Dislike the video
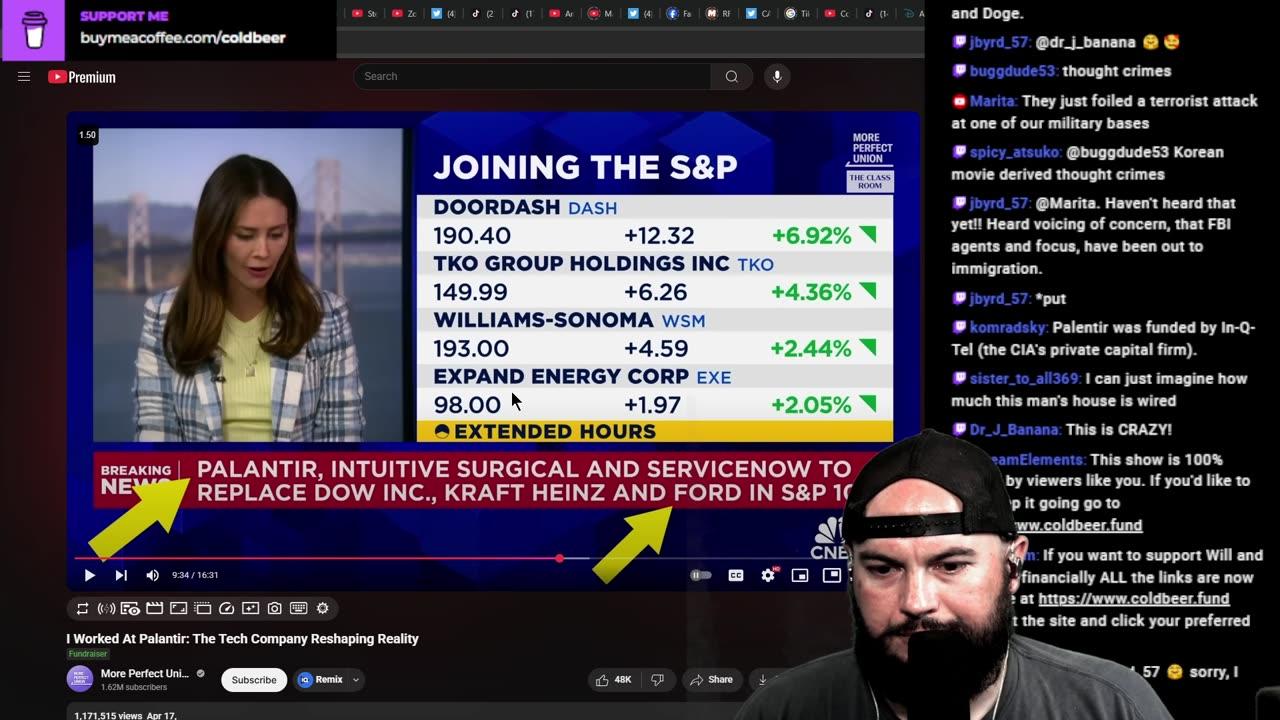This screenshot has height=720, width=1280. tap(657, 680)
